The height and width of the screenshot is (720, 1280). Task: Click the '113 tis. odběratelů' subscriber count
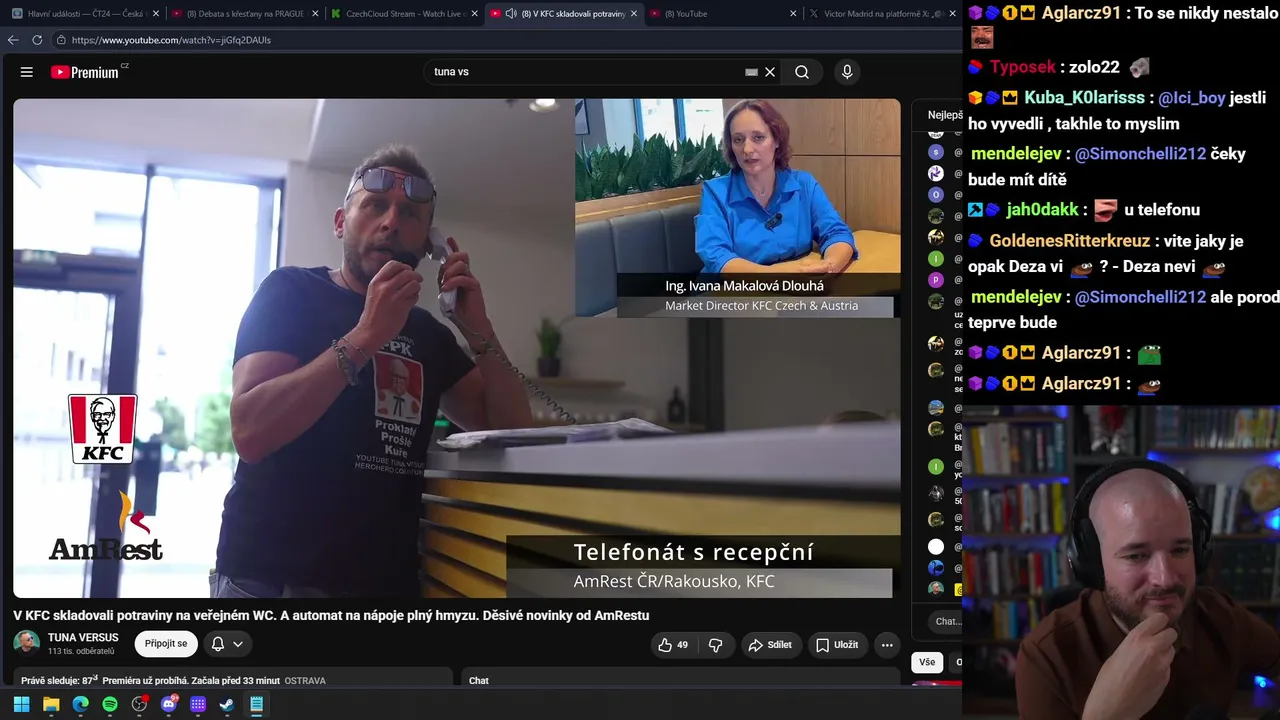click(81, 652)
